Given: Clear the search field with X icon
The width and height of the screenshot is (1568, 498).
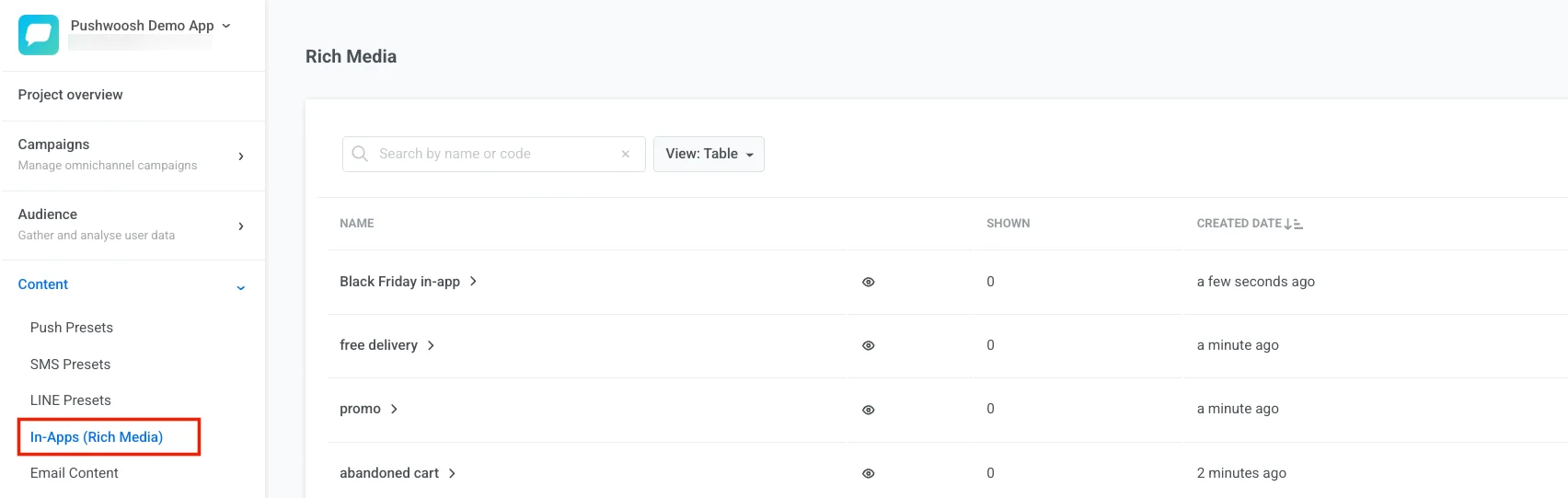Looking at the screenshot, I should [x=626, y=155].
